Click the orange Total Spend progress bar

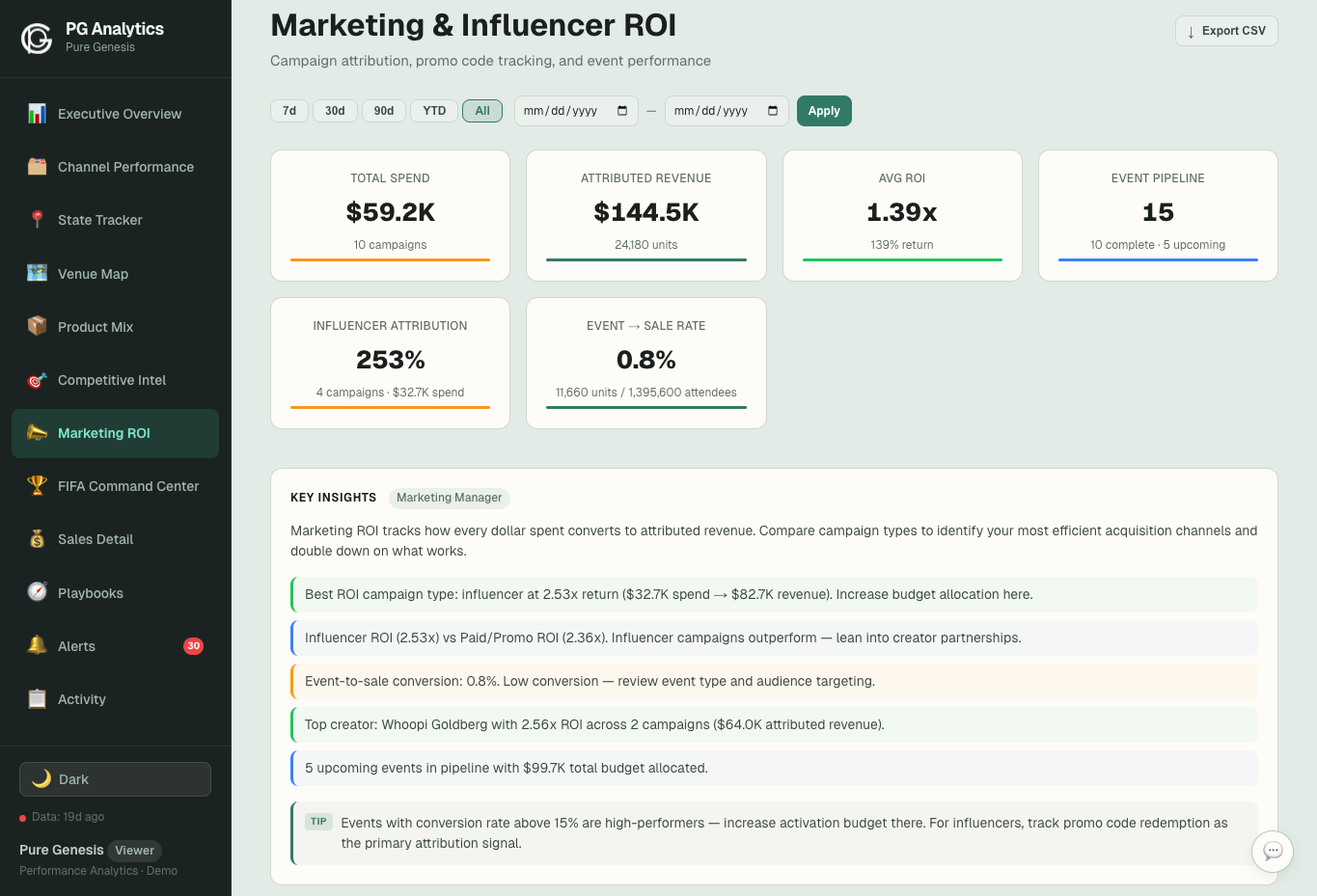390,258
